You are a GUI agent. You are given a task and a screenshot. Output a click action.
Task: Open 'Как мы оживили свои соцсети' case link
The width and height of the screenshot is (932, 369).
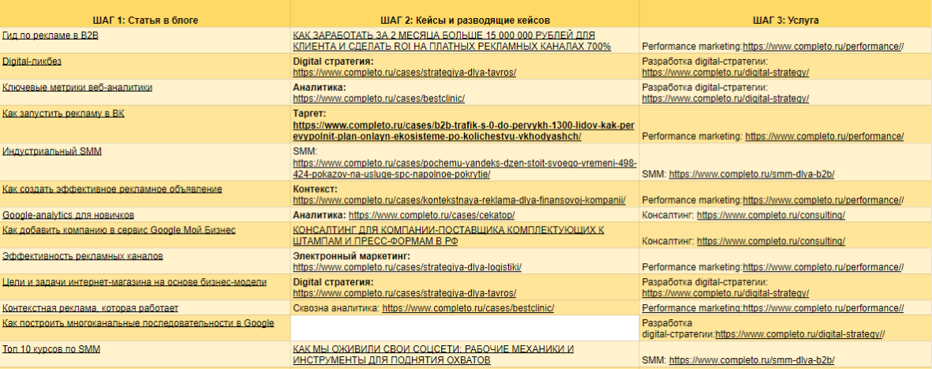coord(433,354)
